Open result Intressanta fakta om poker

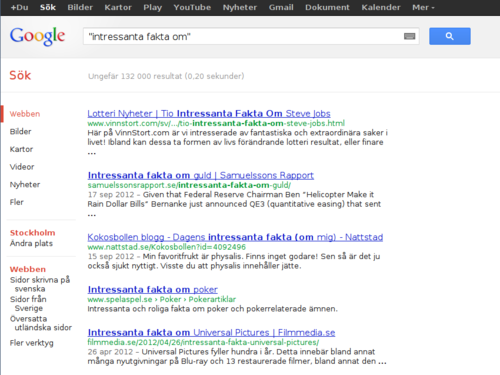(153, 290)
